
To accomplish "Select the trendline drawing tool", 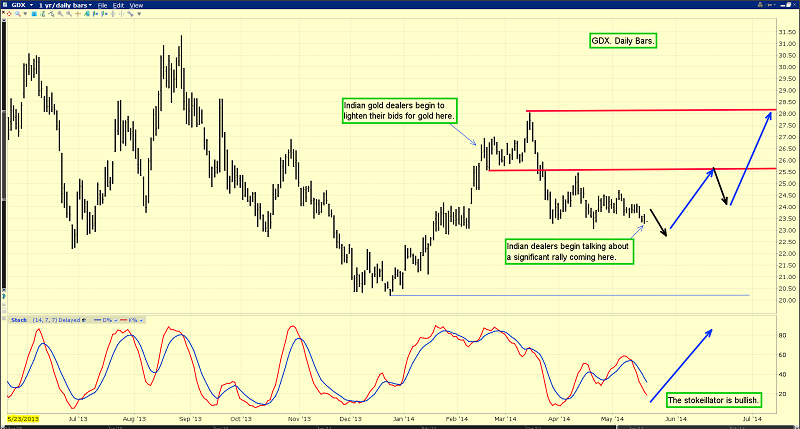I will 52,14.
